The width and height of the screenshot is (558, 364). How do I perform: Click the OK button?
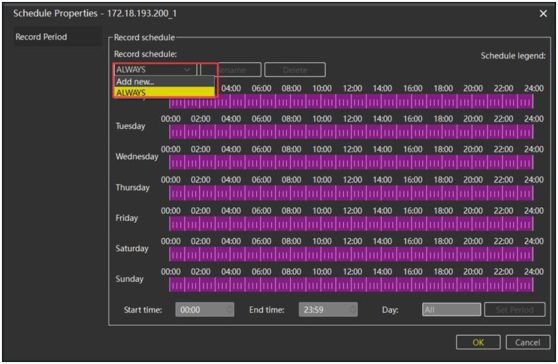tap(478, 342)
